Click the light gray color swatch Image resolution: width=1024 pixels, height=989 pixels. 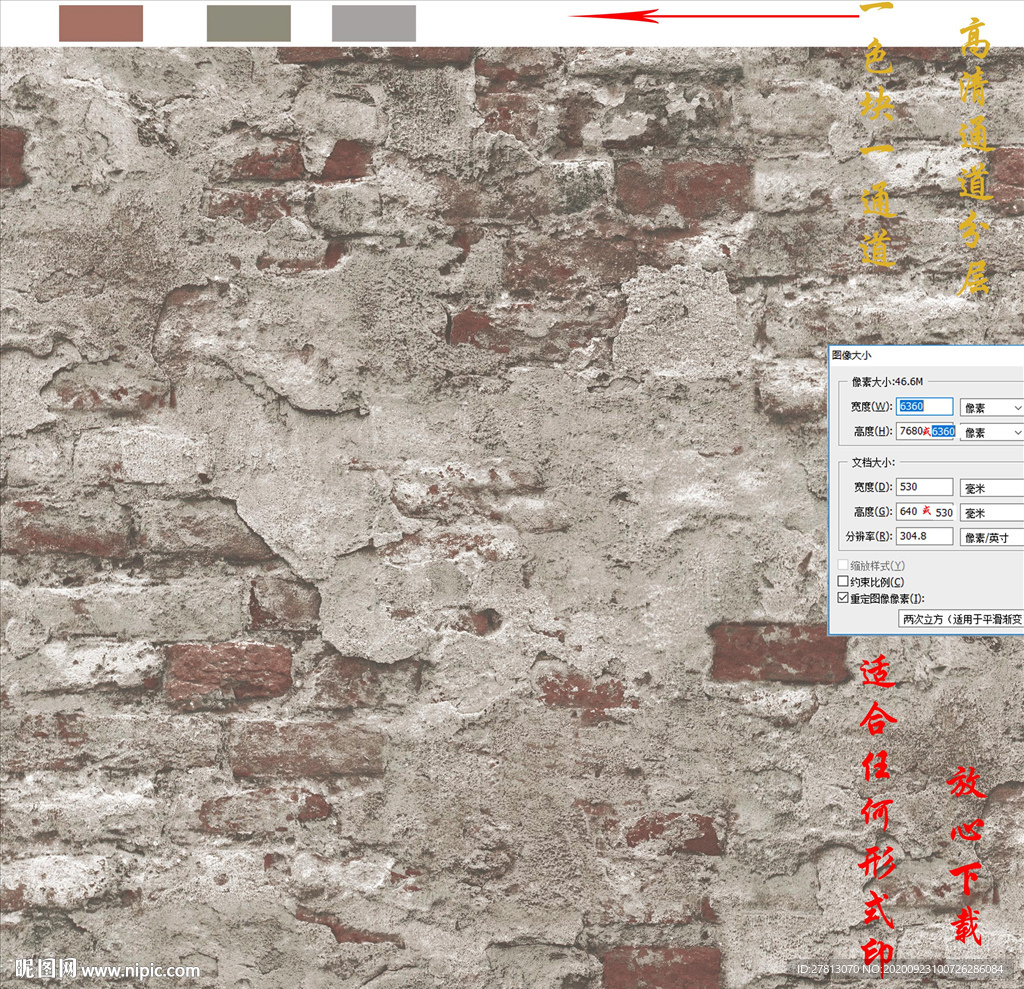point(374,24)
